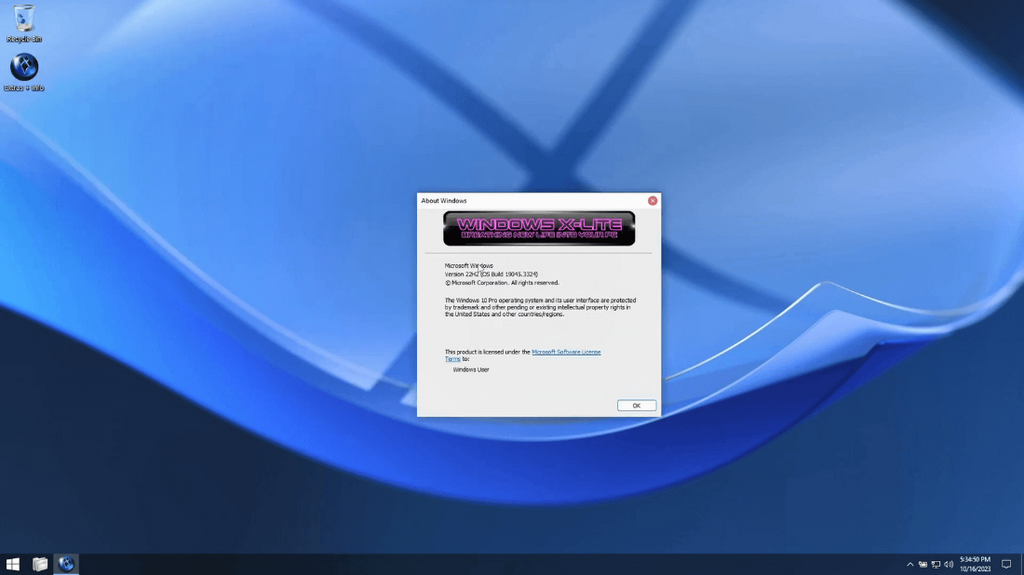Open the battery status tray icon
Viewport: 1024px width, 575px height.
923,565
